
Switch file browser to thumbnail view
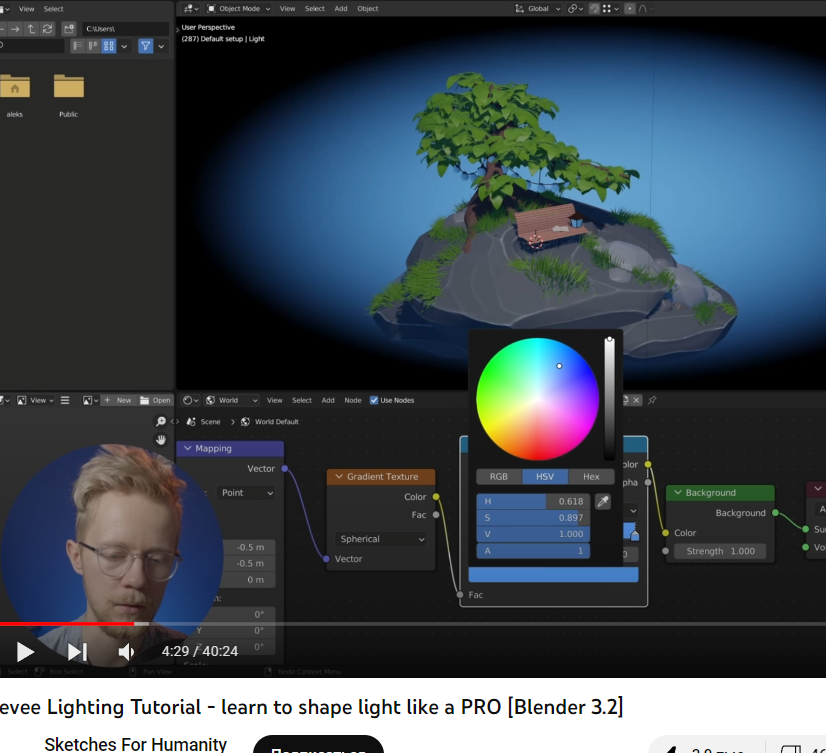pos(109,46)
